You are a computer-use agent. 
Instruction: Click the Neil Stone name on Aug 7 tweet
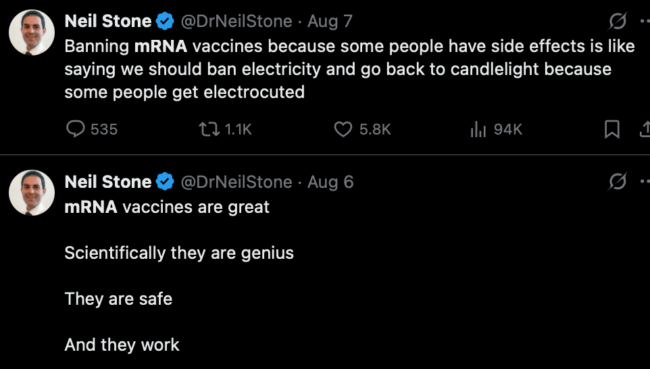click(x=108, y=21)
